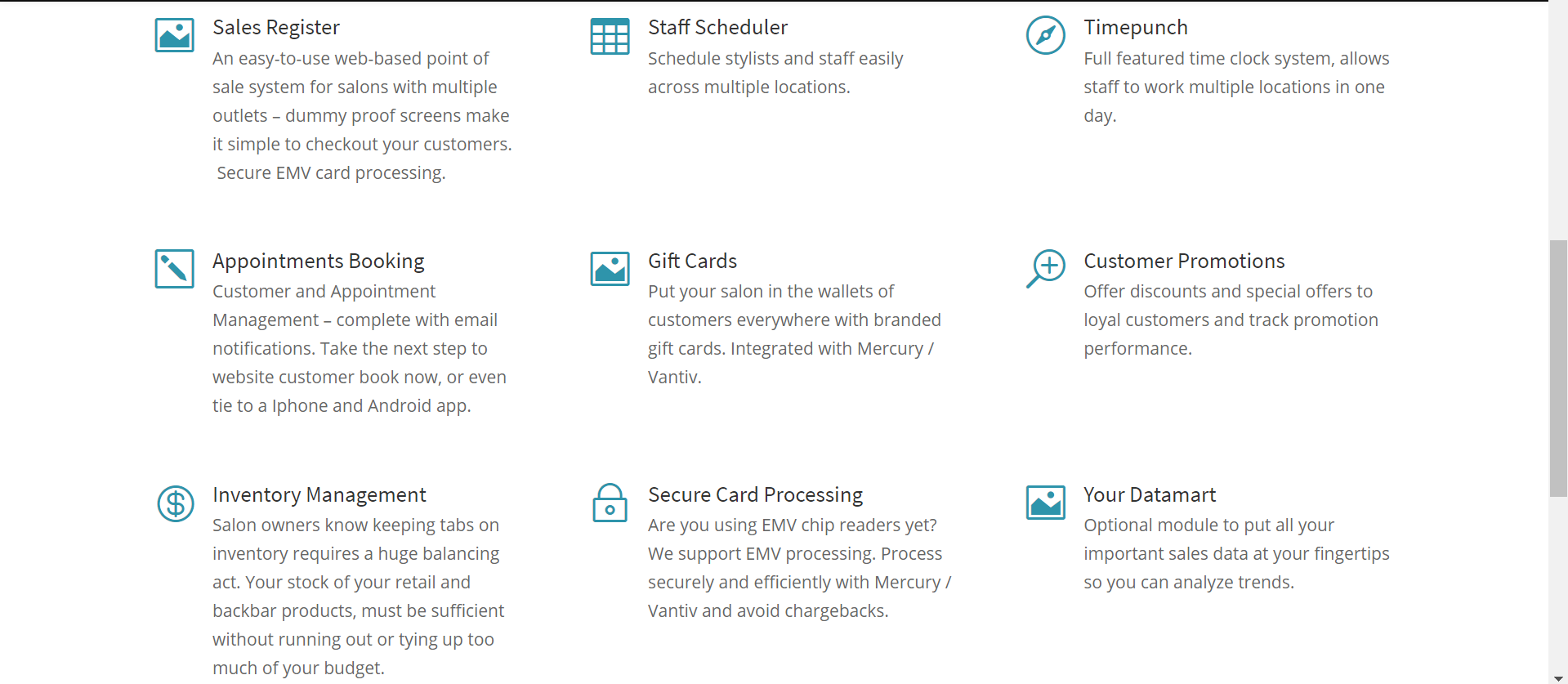Click the Gift Cards picture icon
Viewport: 1568px width, 684px height.
[x=610, y=269]
